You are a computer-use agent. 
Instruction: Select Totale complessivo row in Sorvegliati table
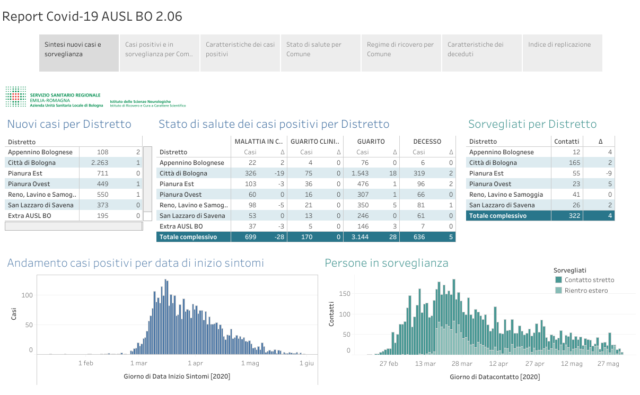pyautogui.click(x=540, y=215)
